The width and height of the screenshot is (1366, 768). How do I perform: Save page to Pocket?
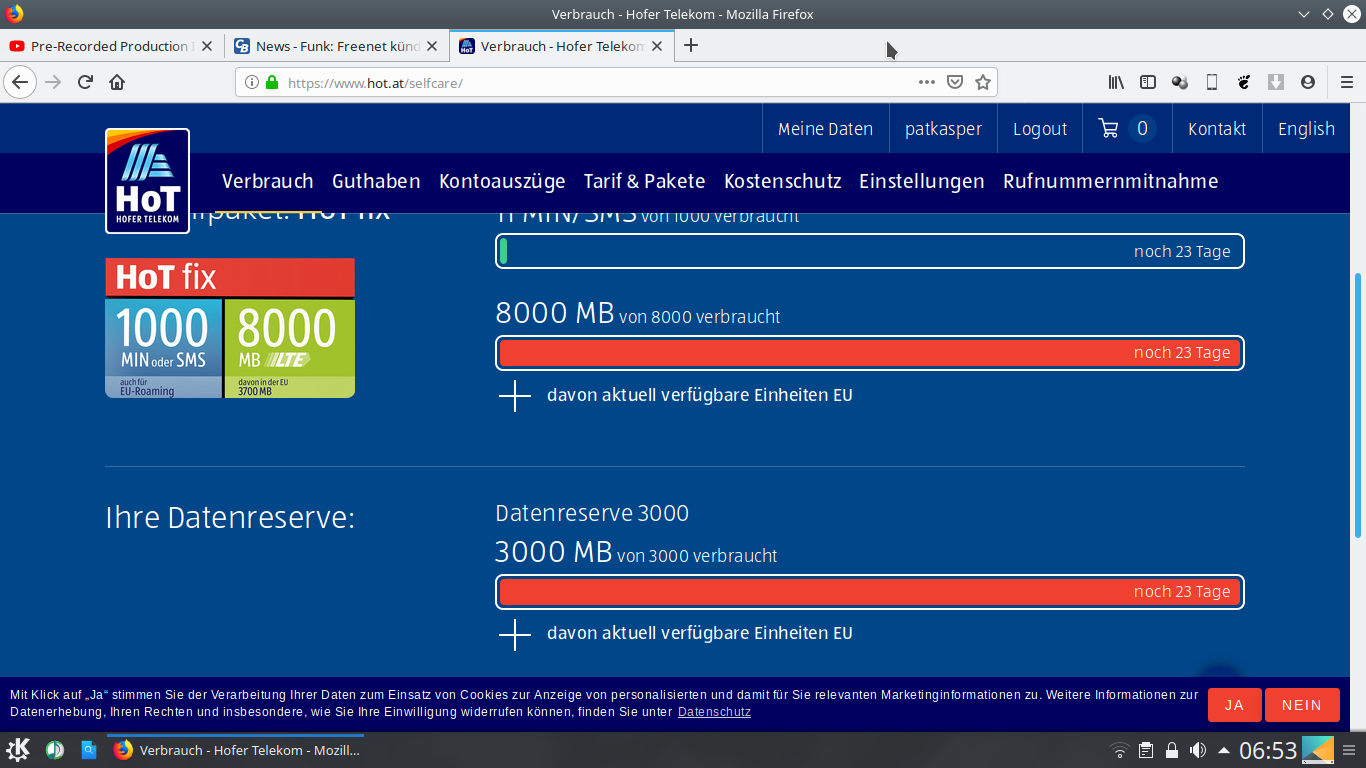coord(955,82)
